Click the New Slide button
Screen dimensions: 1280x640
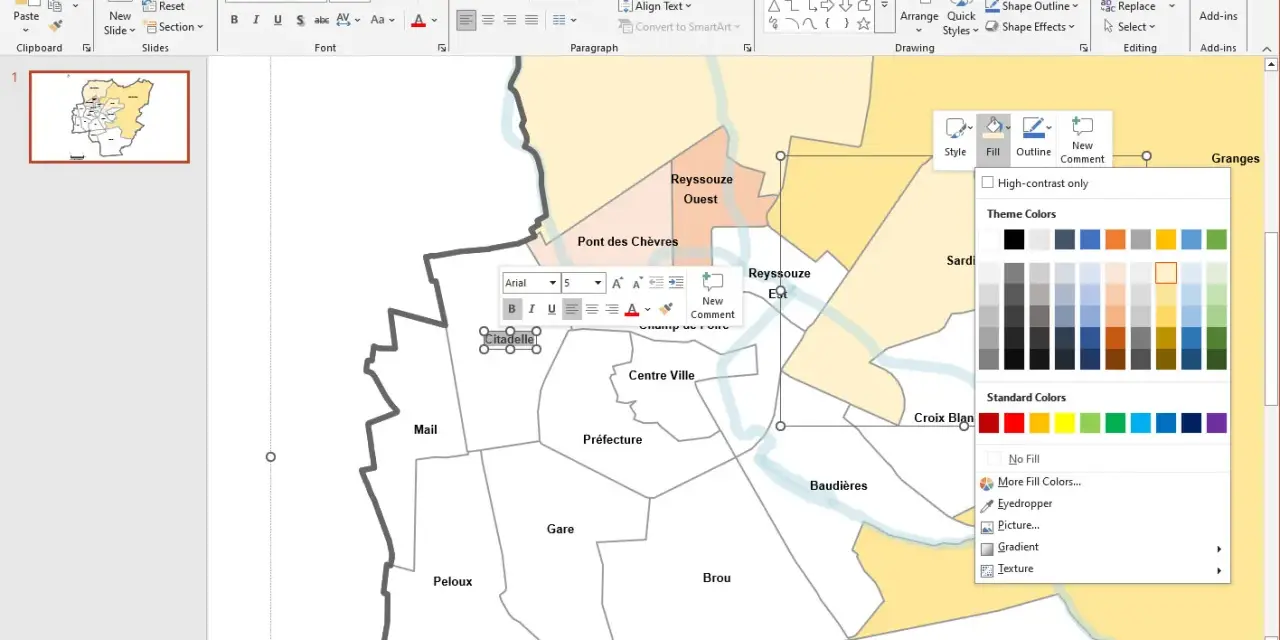120,18
